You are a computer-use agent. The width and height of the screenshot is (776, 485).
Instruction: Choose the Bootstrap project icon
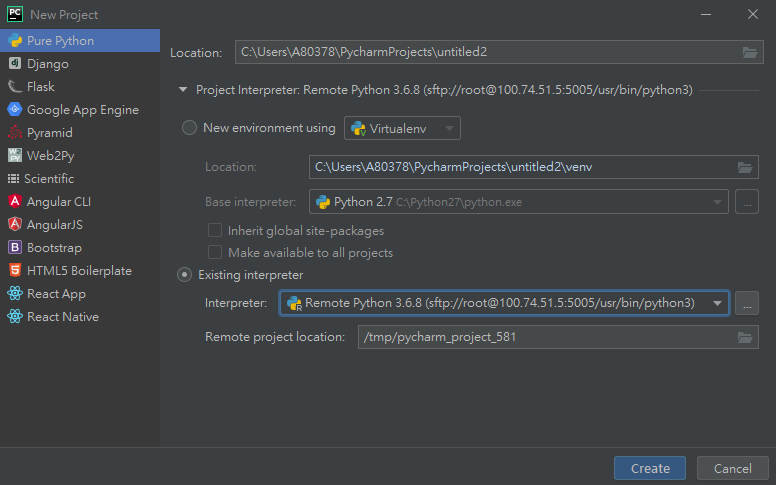tap(15, 247)
